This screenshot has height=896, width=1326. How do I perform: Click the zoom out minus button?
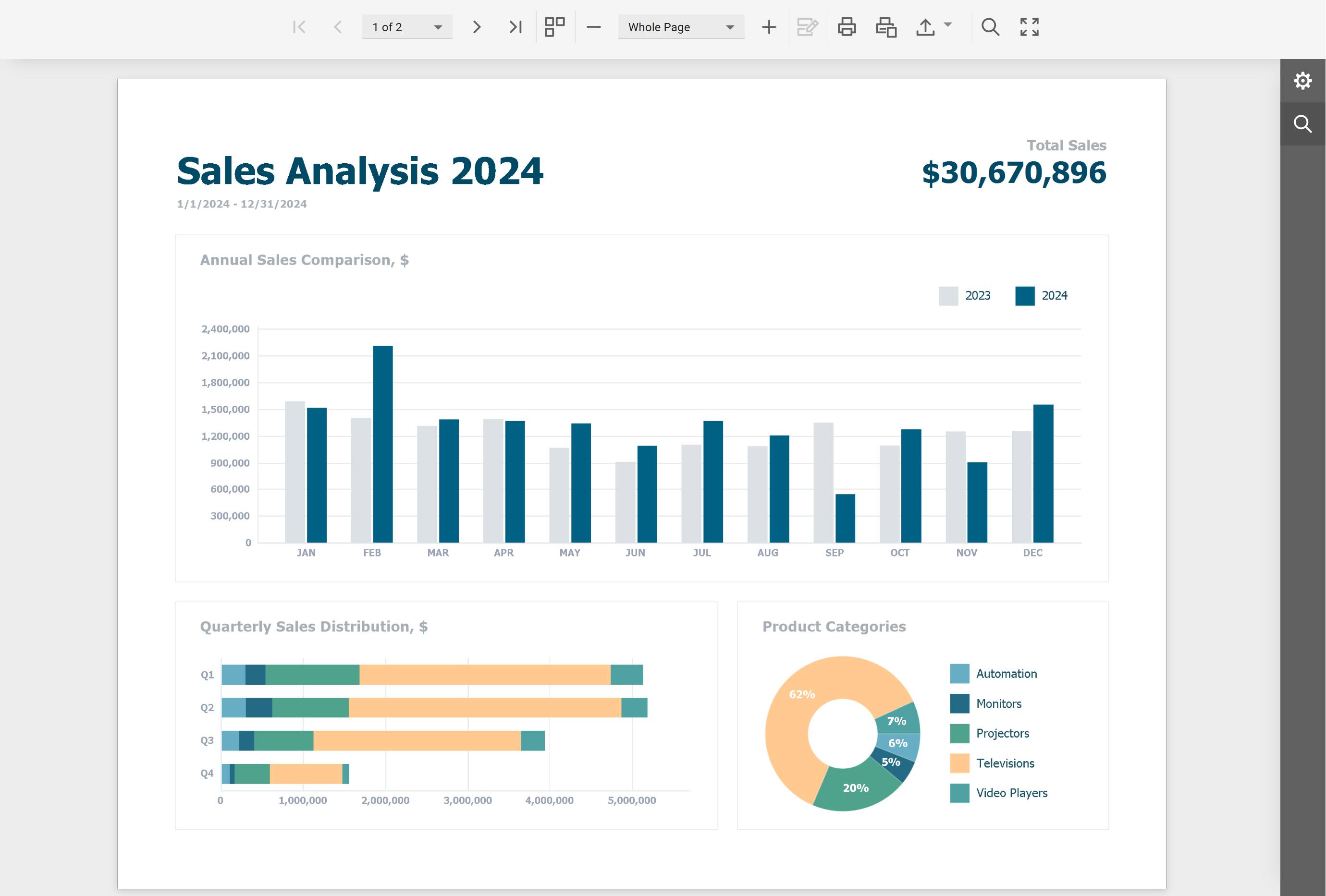(593, 27)
